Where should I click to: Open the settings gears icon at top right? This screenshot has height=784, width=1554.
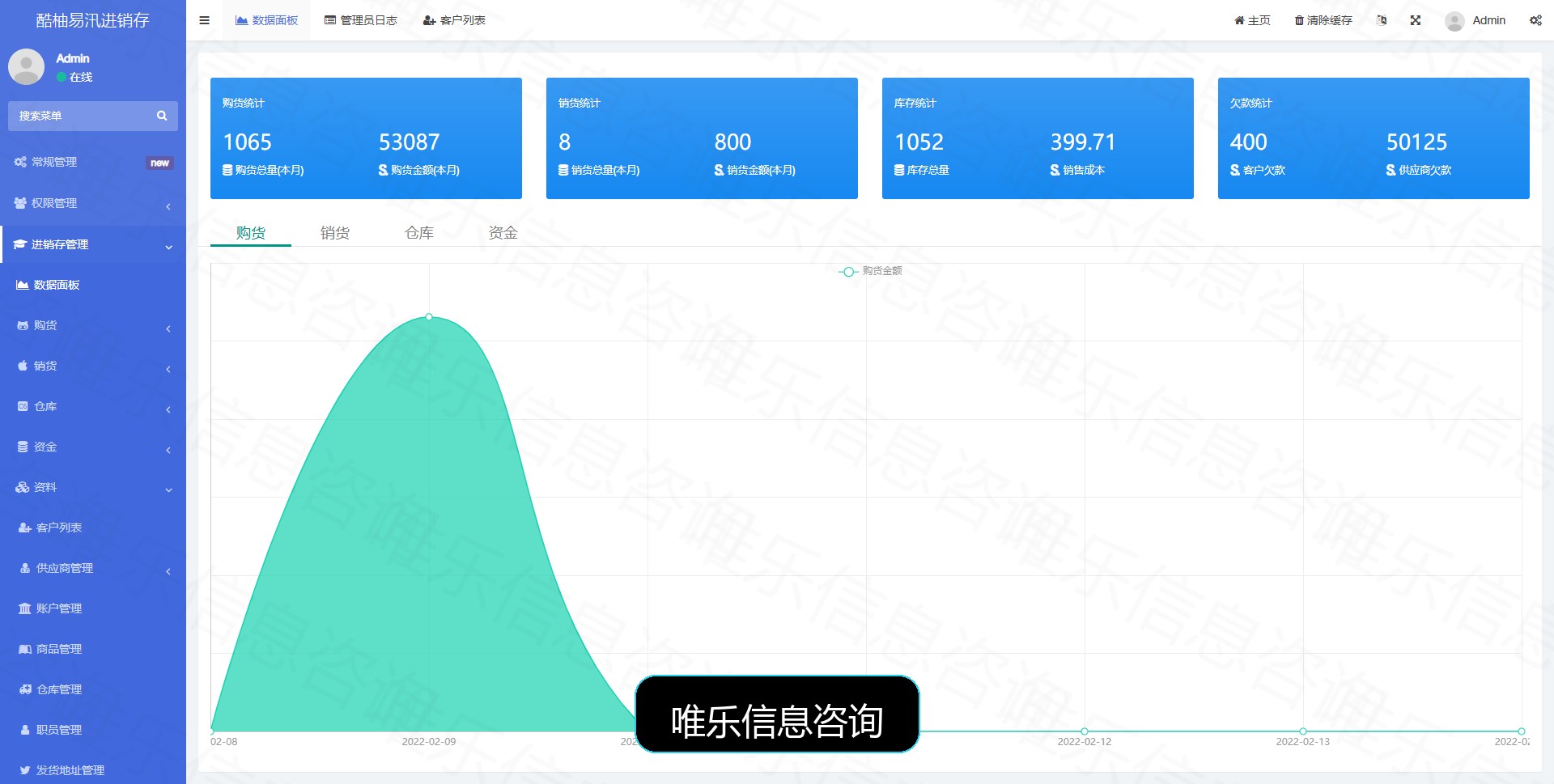pos(1535,20)
